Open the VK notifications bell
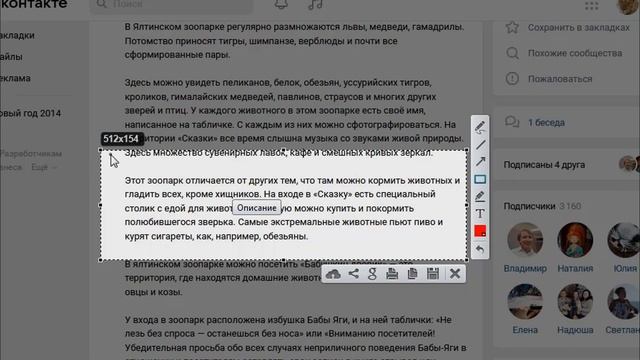Viewport: 640px width, 360px height. coord(281,4)
